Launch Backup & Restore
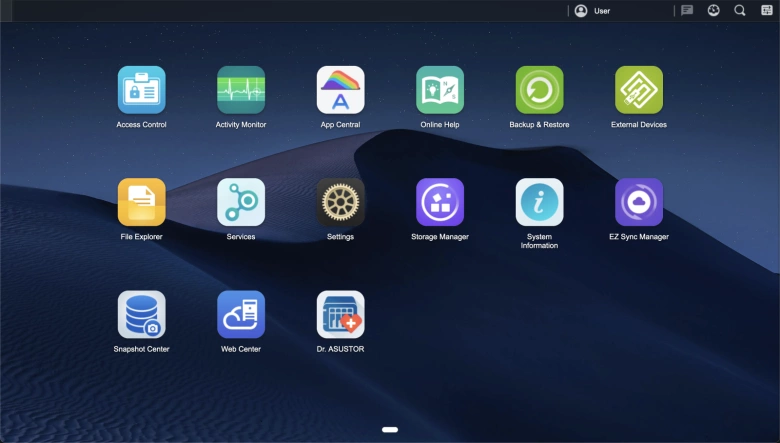Viewport: 780px width, 443px height. [539, 90]
